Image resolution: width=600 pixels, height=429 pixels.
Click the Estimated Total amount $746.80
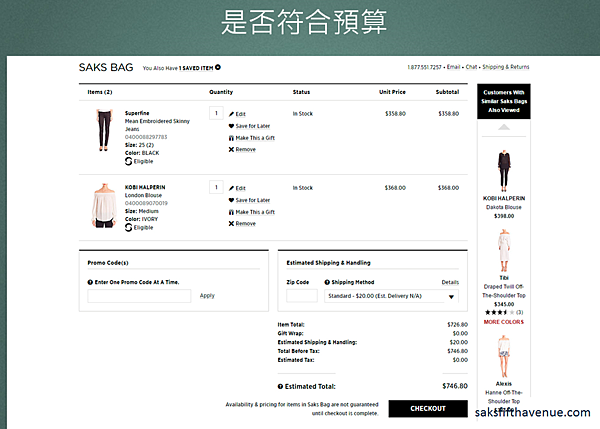(x=455, y=386)
